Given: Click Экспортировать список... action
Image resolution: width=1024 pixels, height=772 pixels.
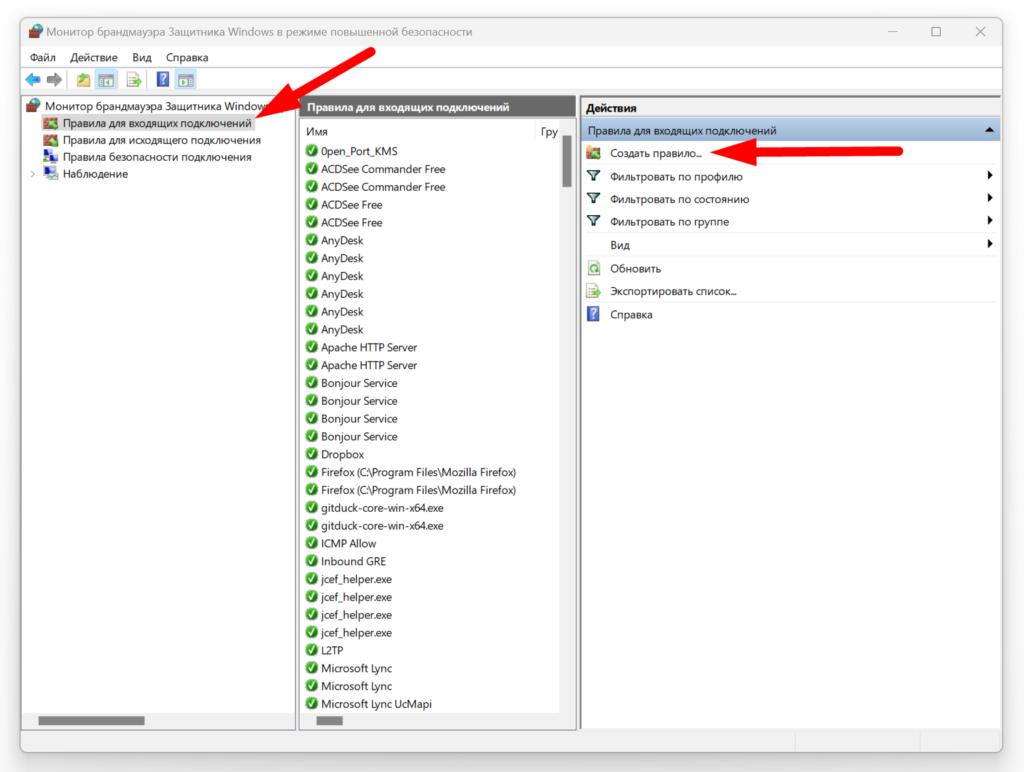Looking at the screenshot, I should click(x=673, y=291).
